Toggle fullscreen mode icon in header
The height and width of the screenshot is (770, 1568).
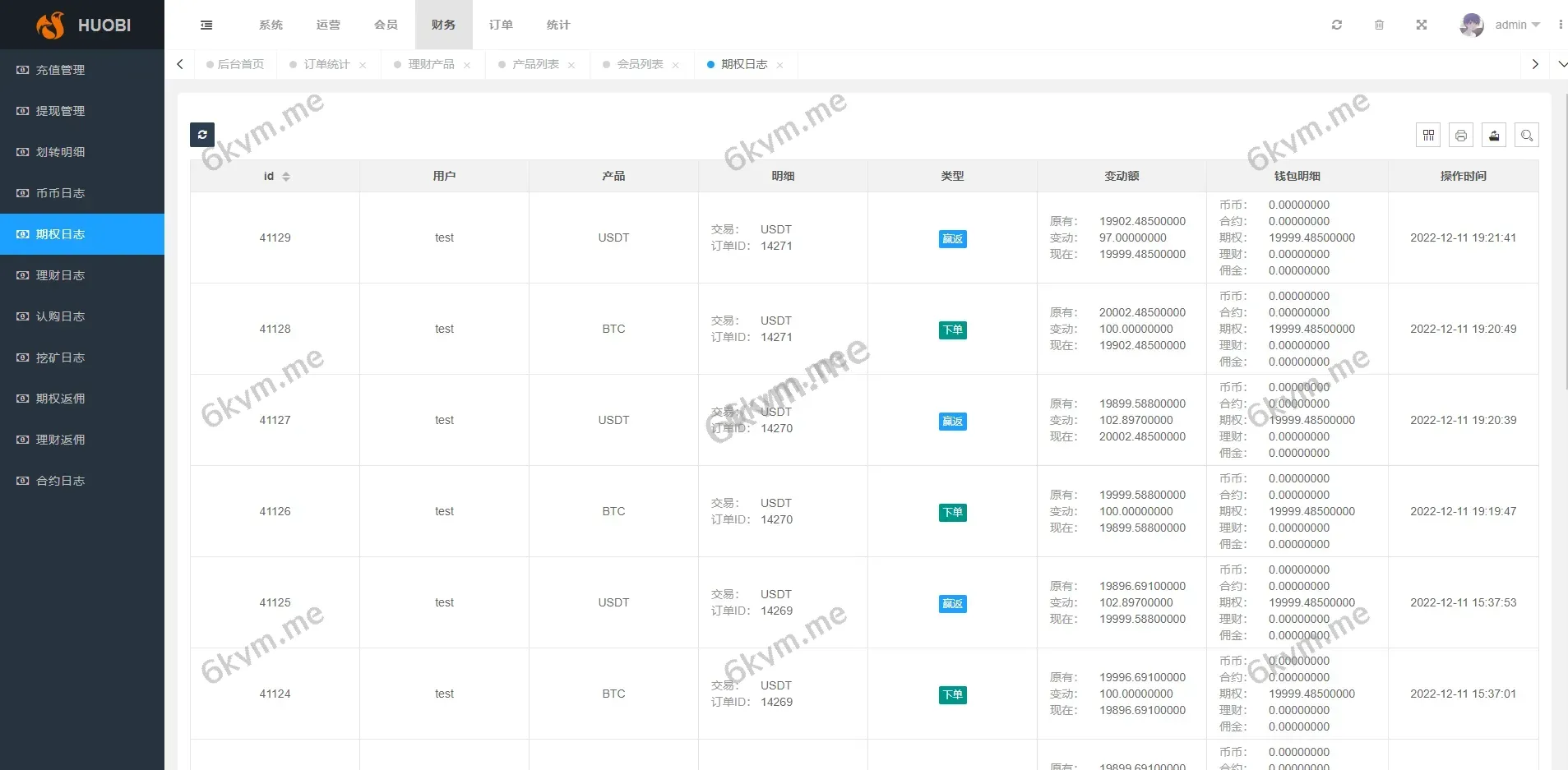[1421, 25]
